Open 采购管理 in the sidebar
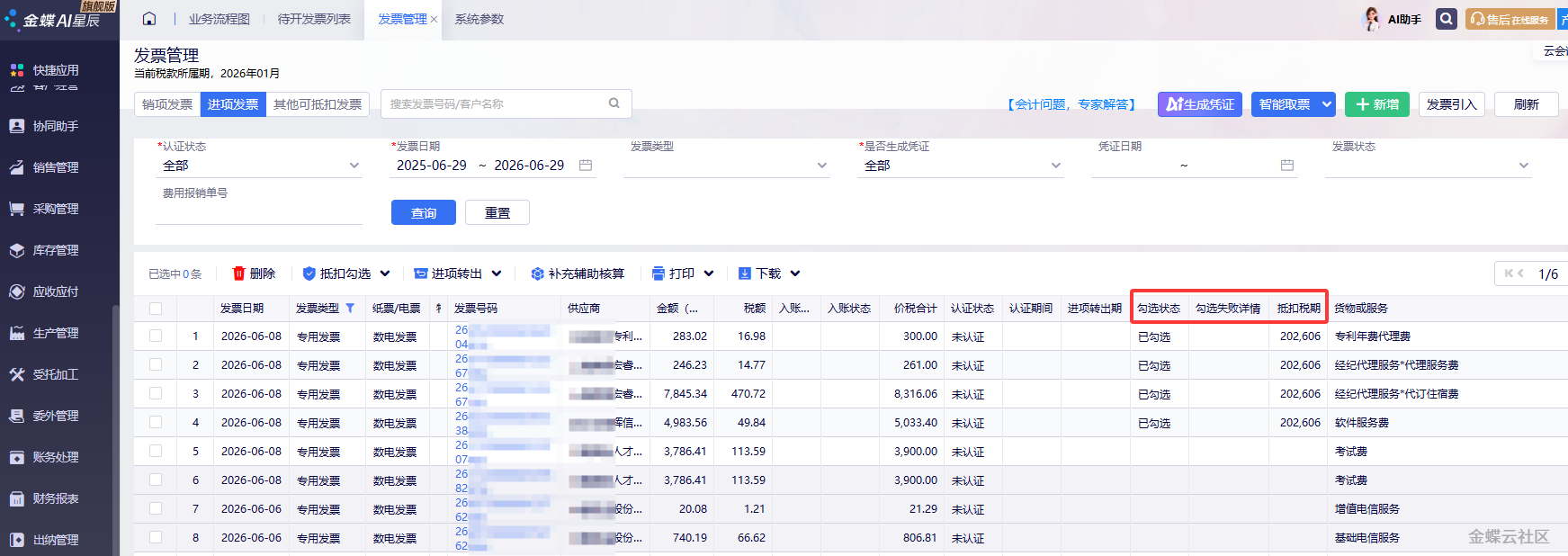The width and height of the screenshot is (1568, 556). coord(56,209)
